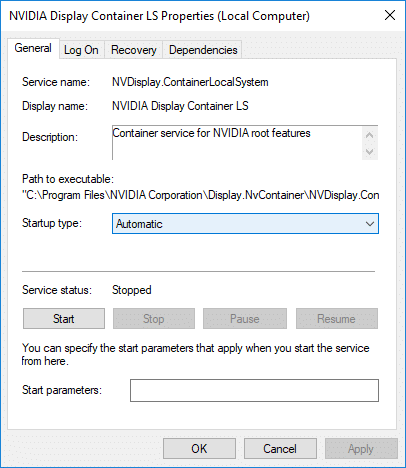Click the description scroll down arrow
This screenshot has width=406, height=468.
pos(369,152)
